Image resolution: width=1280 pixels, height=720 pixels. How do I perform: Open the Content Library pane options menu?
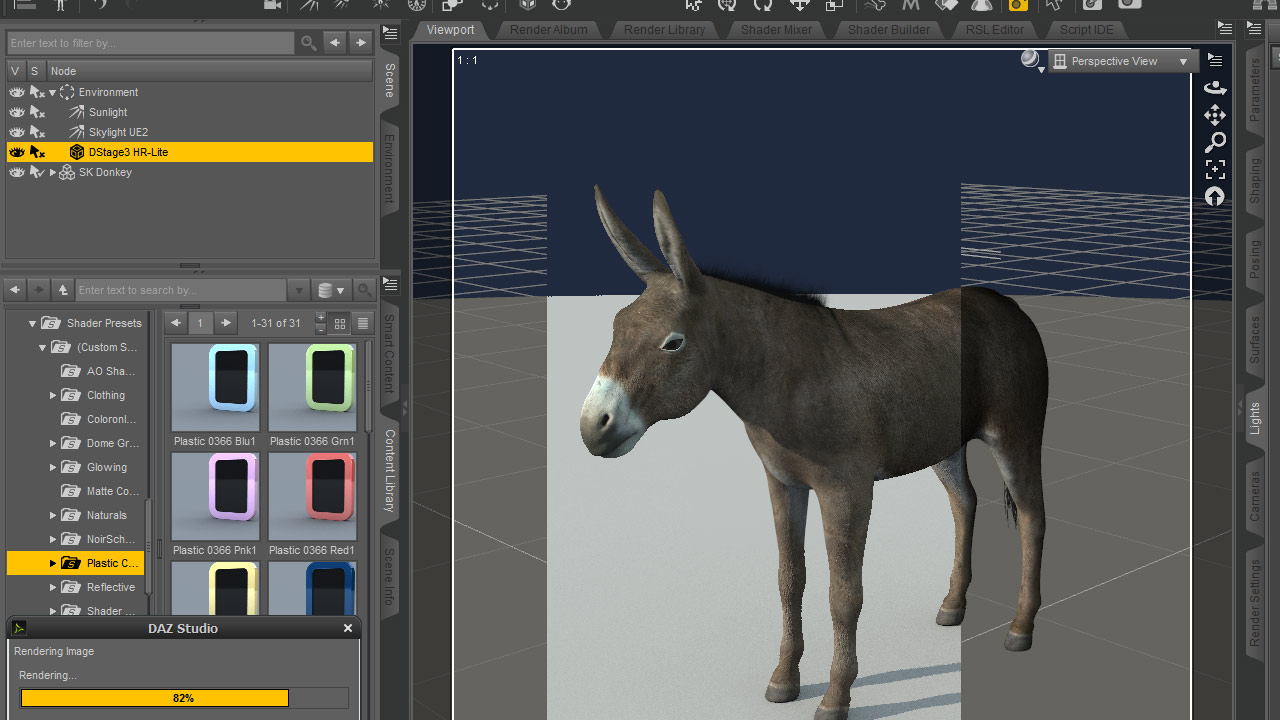(x=390, y=286)
